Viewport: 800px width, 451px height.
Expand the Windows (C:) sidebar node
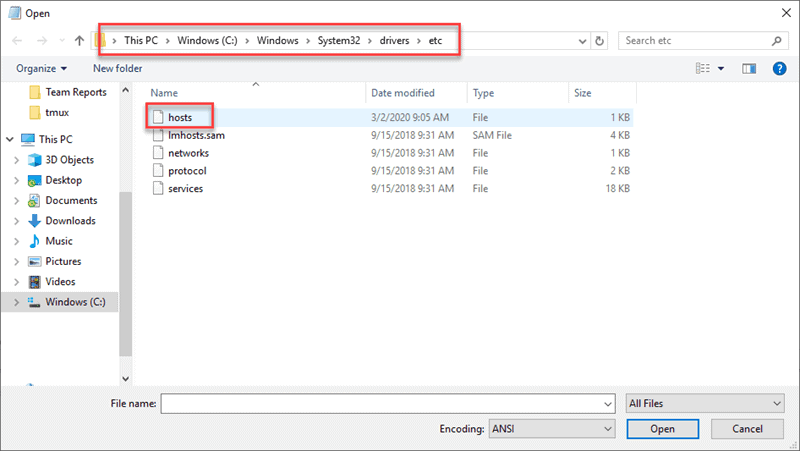pyautogui.click(x=16, y=303)
